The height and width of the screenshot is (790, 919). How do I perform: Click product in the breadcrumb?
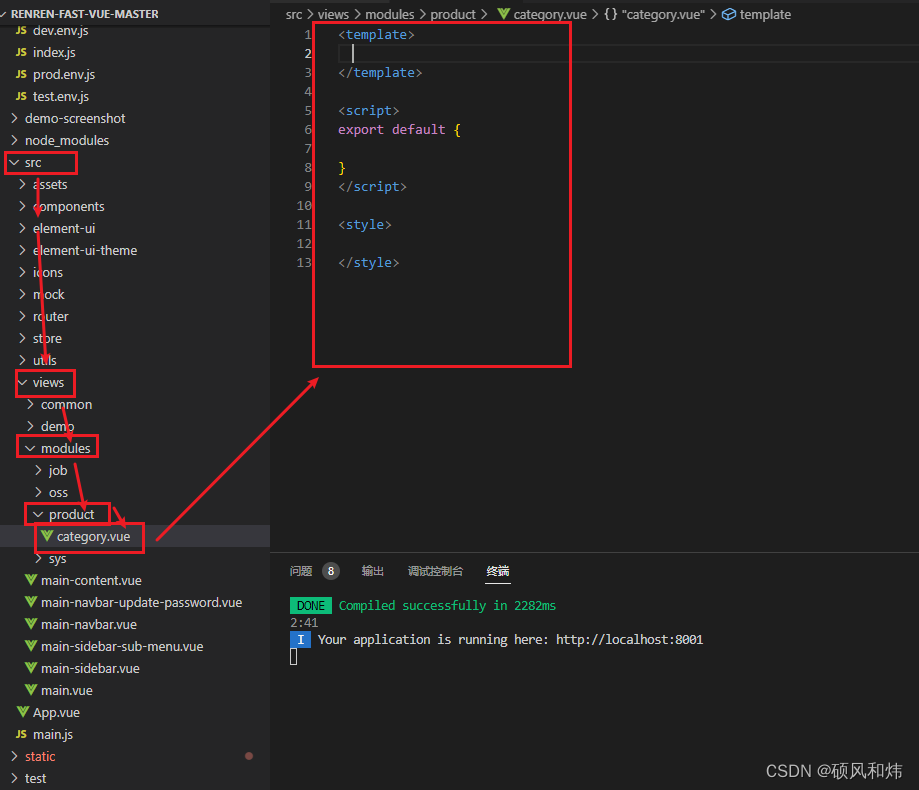[453, 15]
